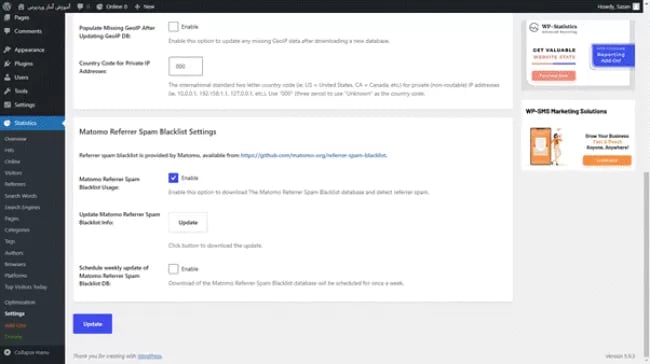Click the red button in WP-Statistics ad
Image resolution: width=650 pixels, height=364 pixels.
554,76
